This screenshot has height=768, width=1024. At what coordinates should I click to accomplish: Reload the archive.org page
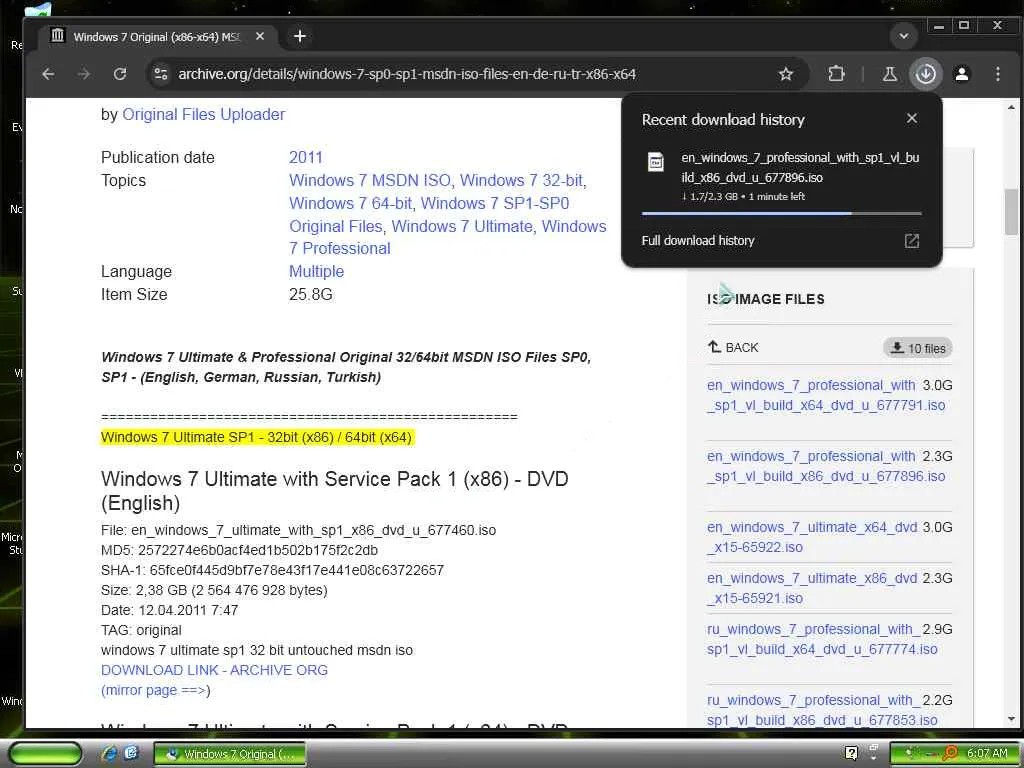pos(120,74)
